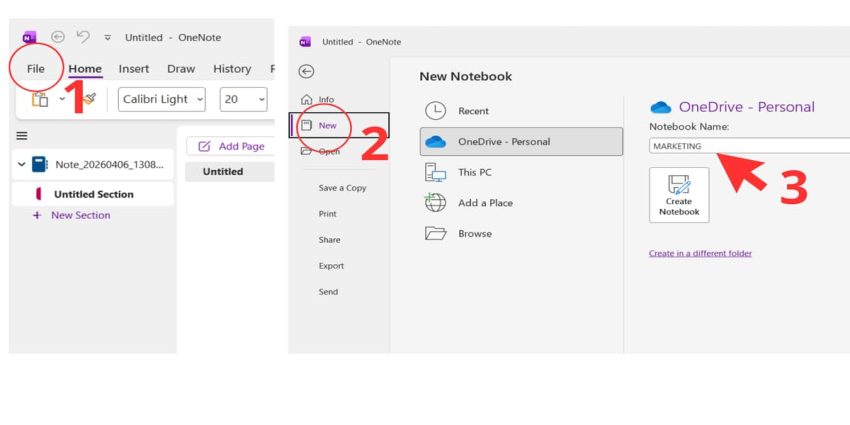Click Send in backstage menu
This screenshot has height=425, width=850.
328,292
